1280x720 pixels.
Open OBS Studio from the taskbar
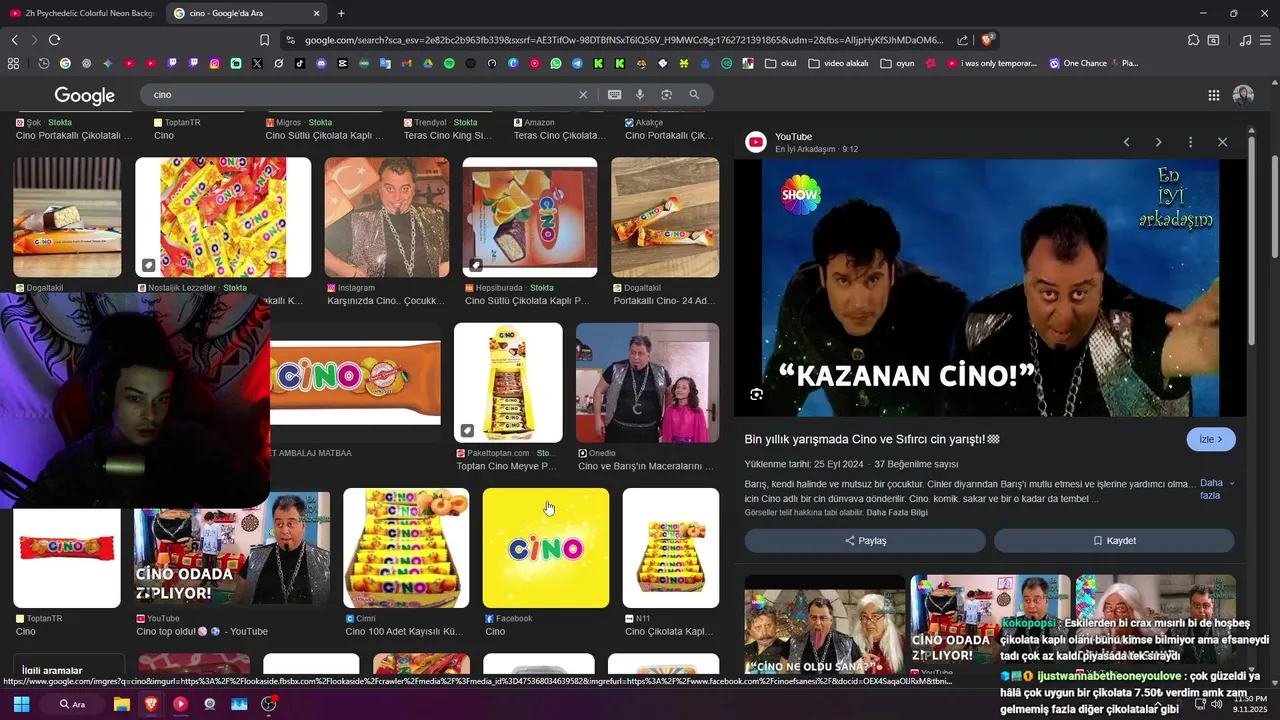click(268, 704)
